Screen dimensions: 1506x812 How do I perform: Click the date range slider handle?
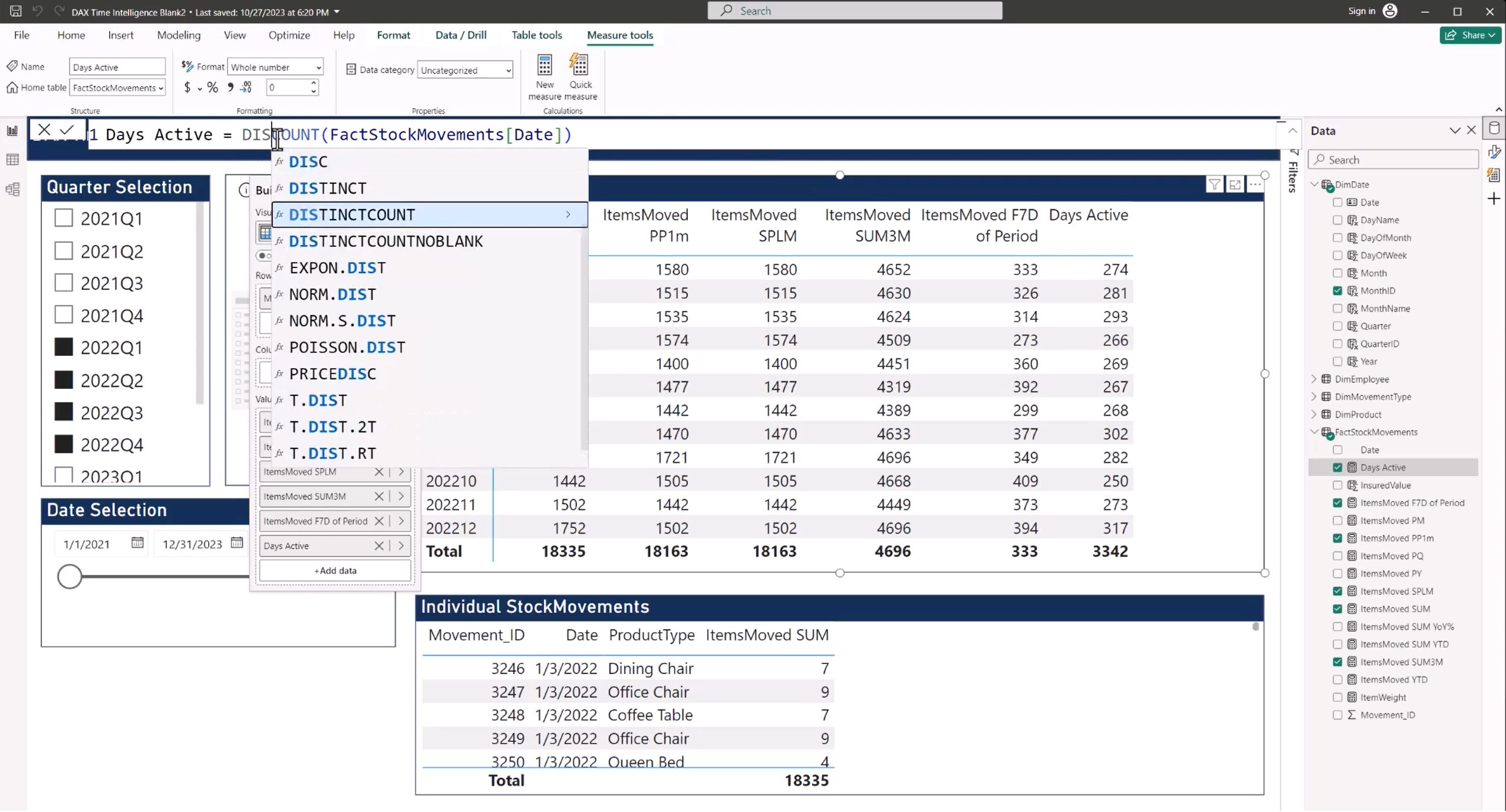point(70,576)
